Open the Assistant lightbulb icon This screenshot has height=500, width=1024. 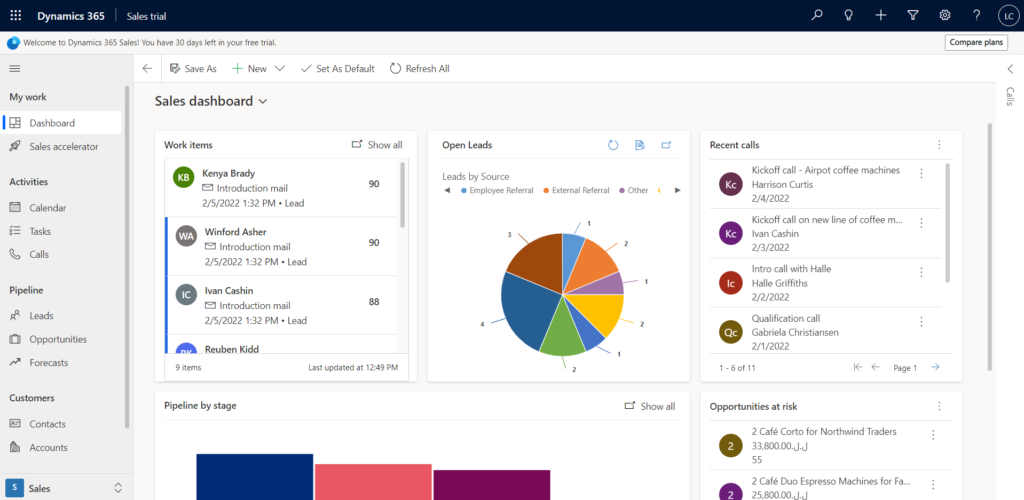(x=848, y=16)
